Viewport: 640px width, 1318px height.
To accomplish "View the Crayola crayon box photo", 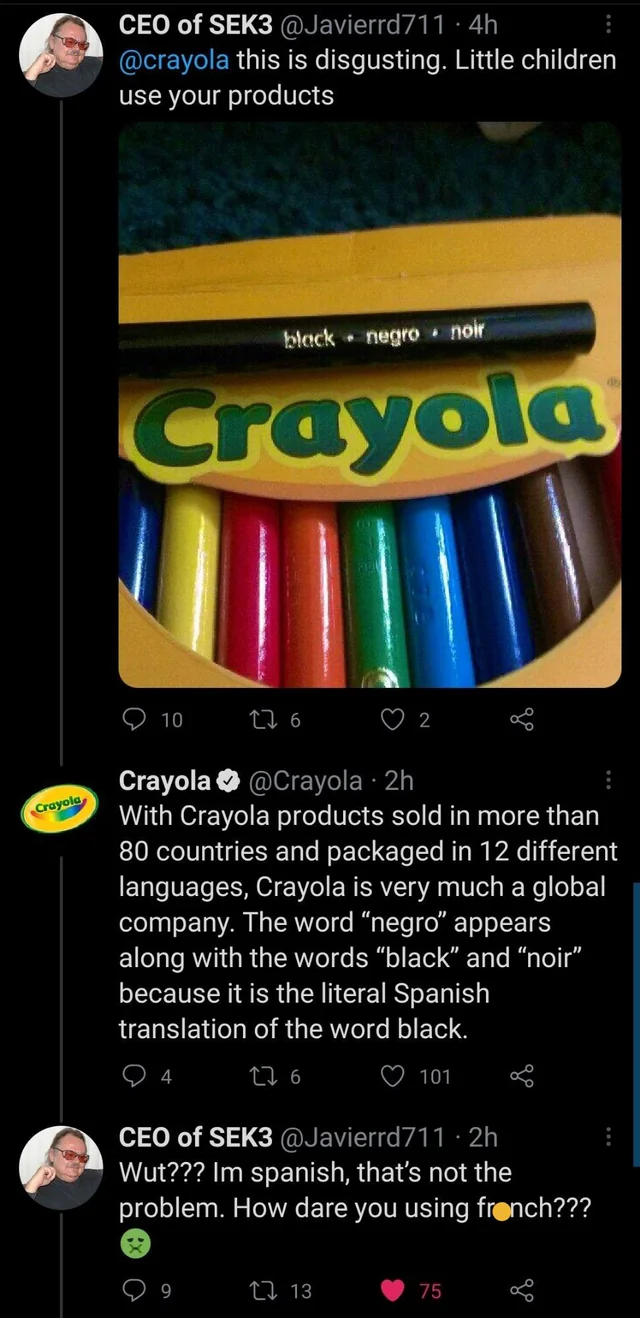I will click(x=370, y=405).
